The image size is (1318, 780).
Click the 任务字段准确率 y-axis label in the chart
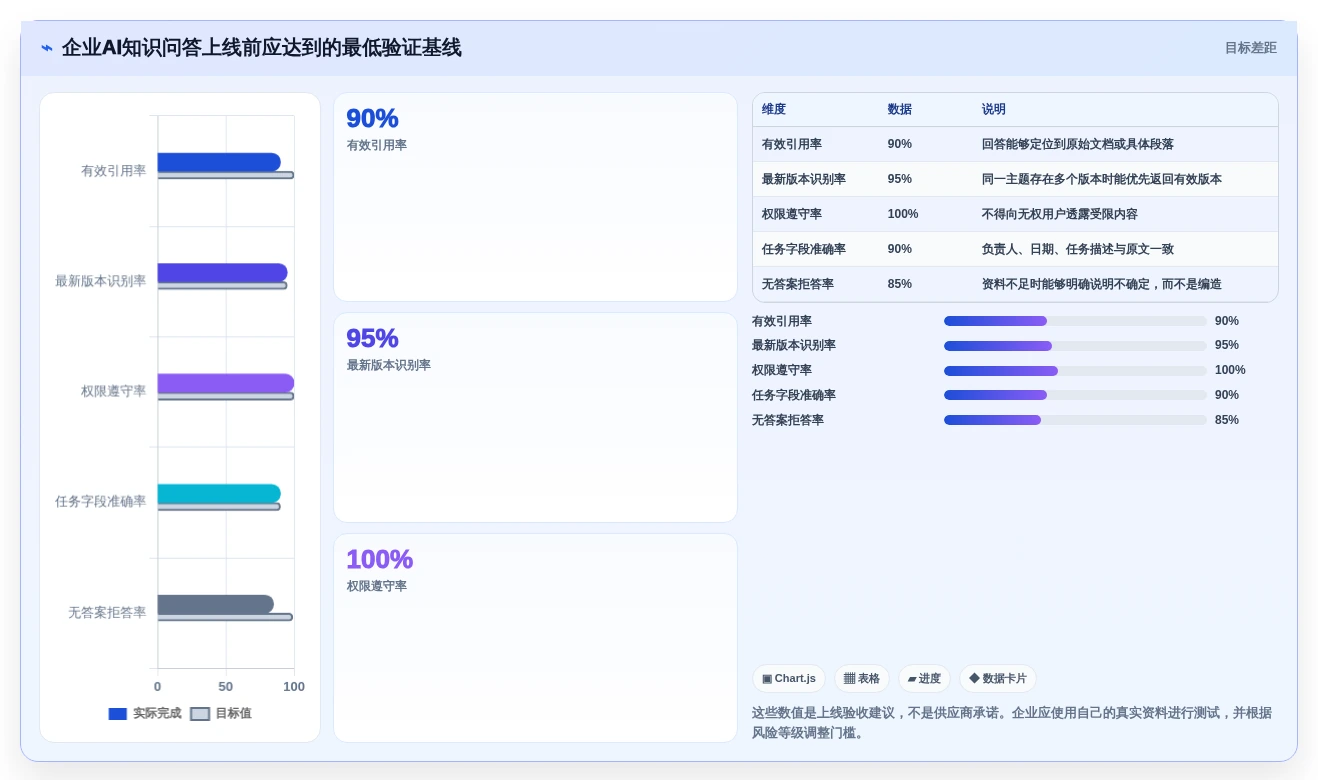101,501
